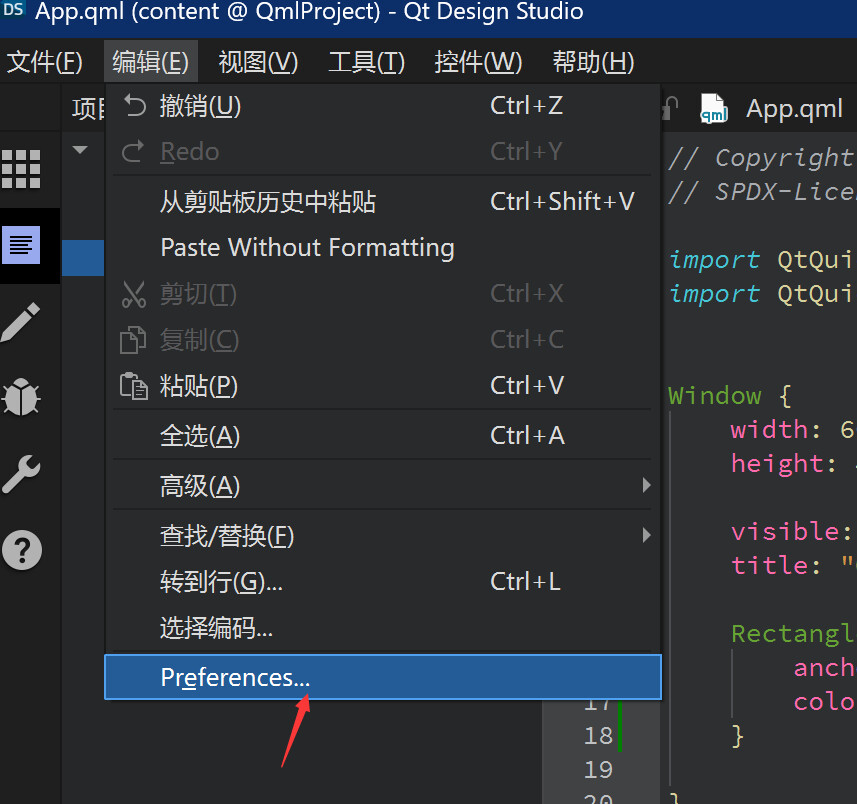857x804 pixels.
Task: Click the qml file icon
Action: pyautogui.click(x=714, y=108)
